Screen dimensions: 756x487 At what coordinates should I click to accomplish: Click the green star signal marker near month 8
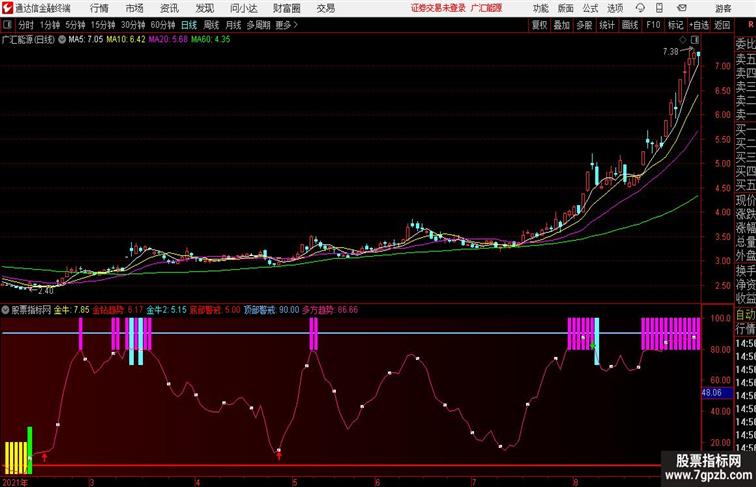point(593,346)
